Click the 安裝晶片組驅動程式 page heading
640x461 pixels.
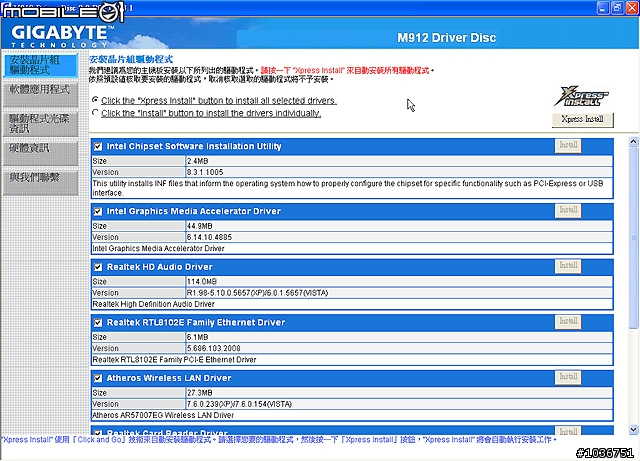tap(131, 59)
